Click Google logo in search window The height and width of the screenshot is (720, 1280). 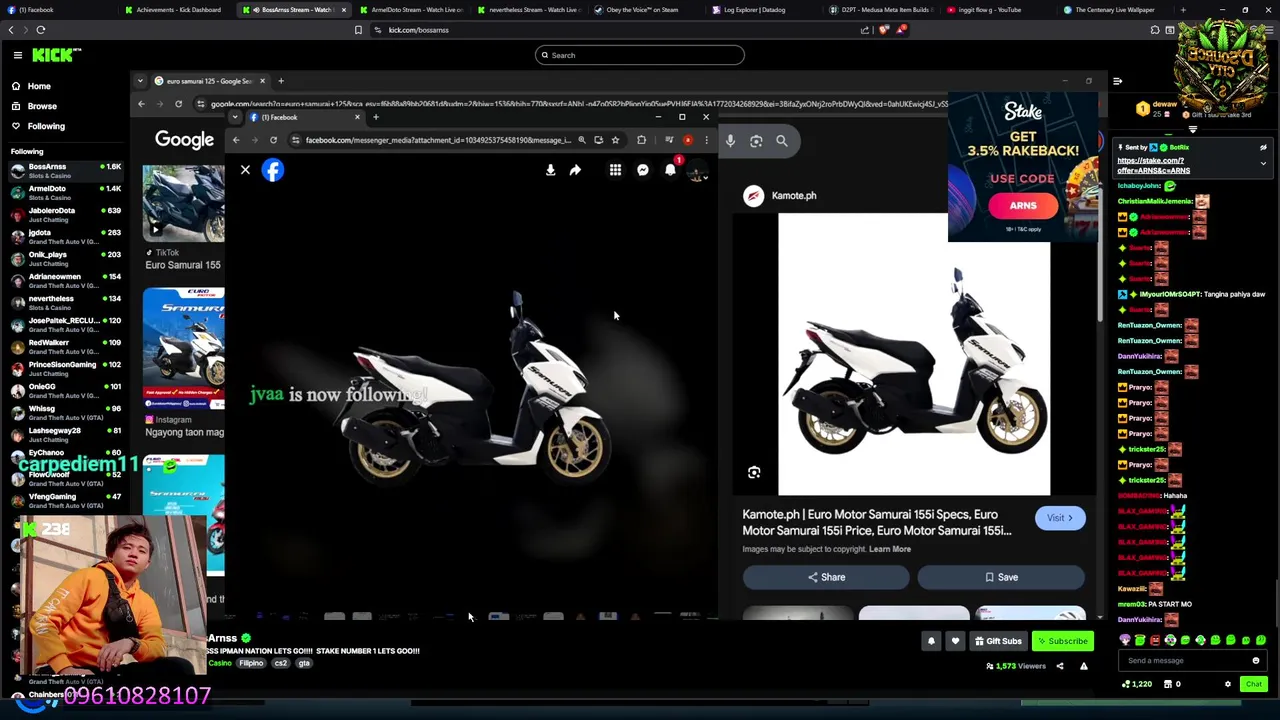click(x=184, y=140)
